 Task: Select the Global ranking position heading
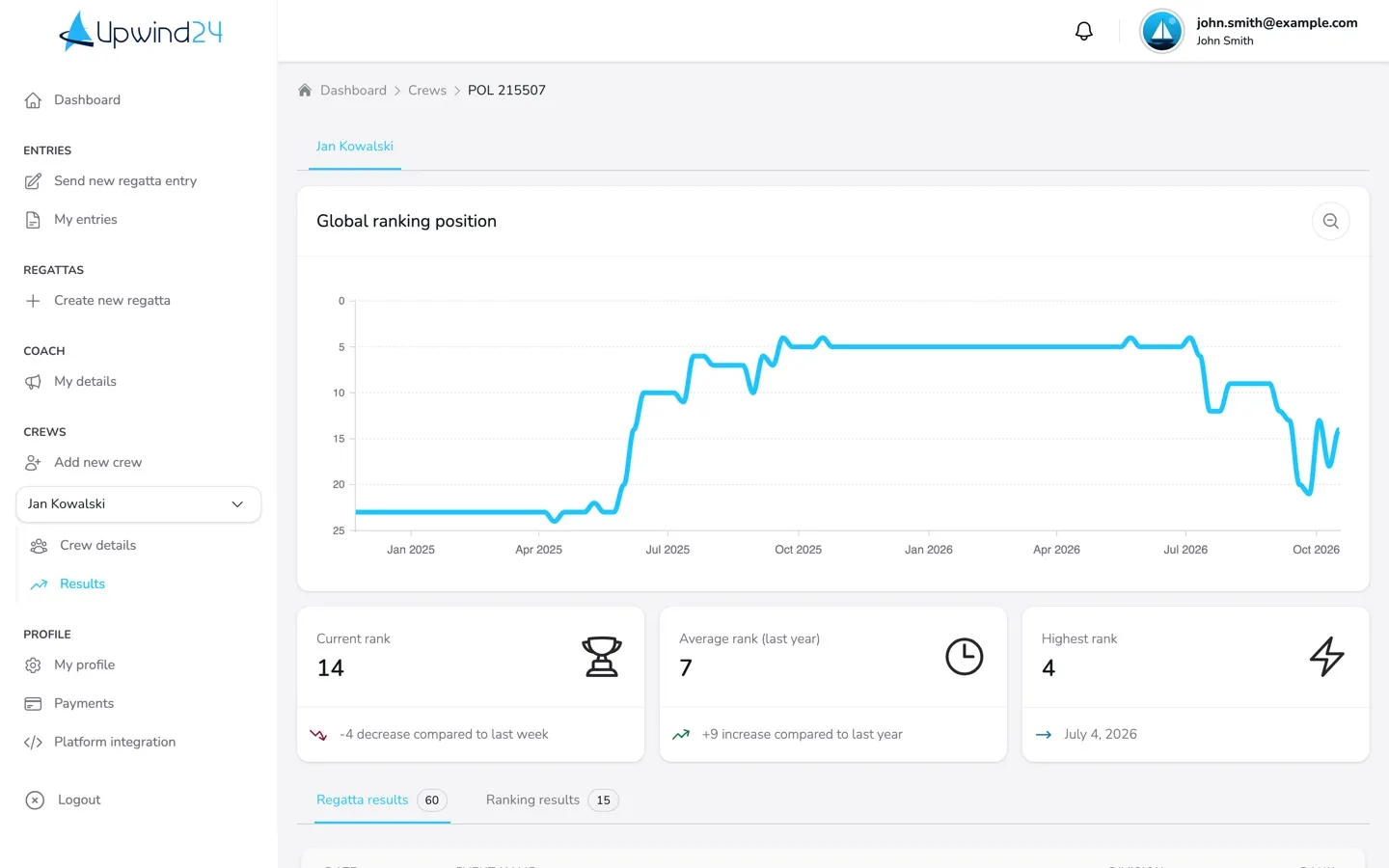pyautogui.click(x=406, y=221)
